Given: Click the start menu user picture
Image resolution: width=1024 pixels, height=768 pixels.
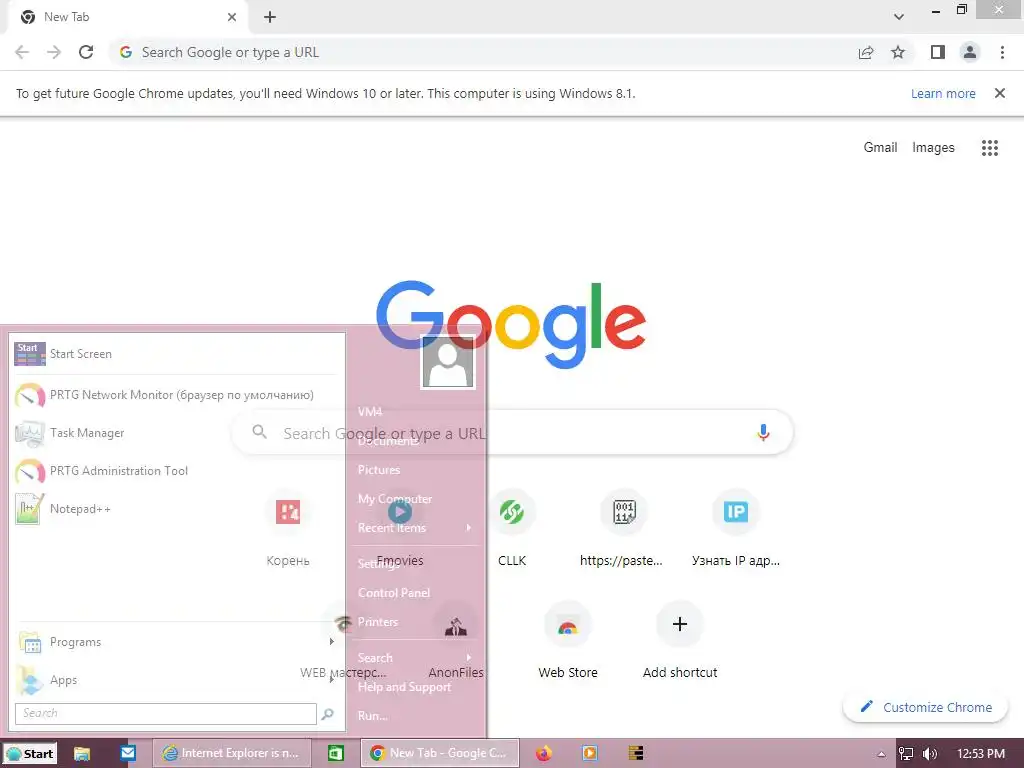Looking at the screenshot, I should pos(448,362).
